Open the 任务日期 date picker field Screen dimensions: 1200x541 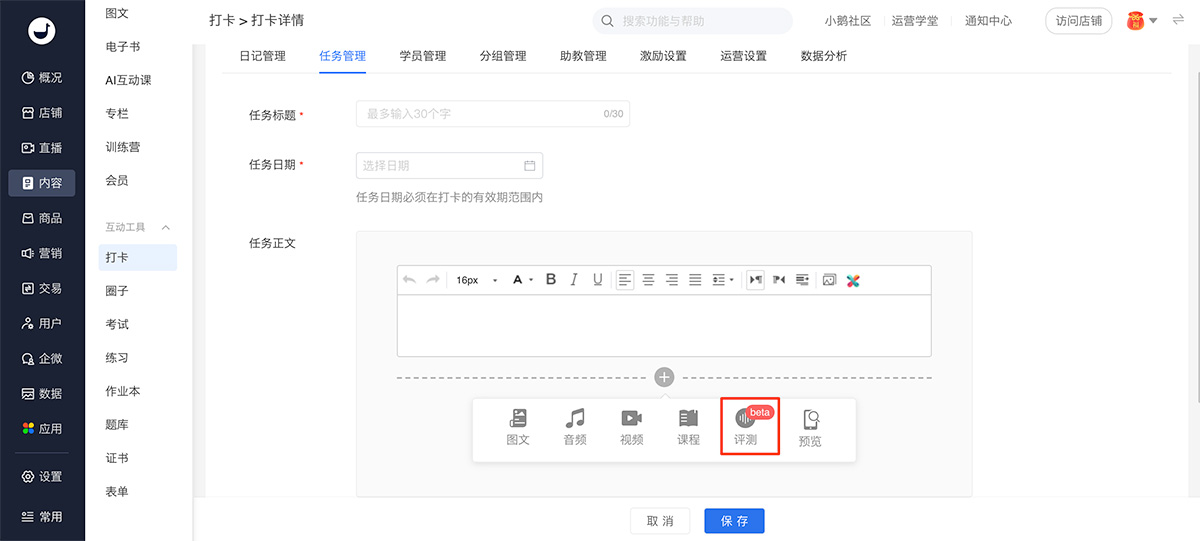click(x=449, y=166)
